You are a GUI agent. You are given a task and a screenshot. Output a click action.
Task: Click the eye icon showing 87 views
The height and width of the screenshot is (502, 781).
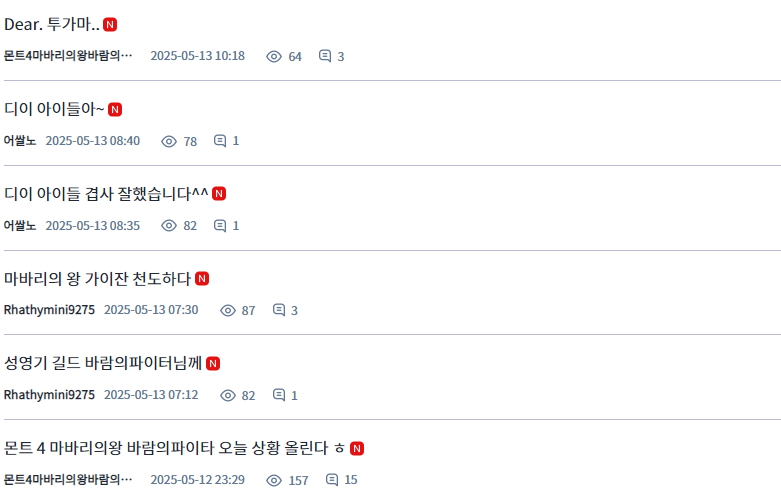[x=228, y=310]
